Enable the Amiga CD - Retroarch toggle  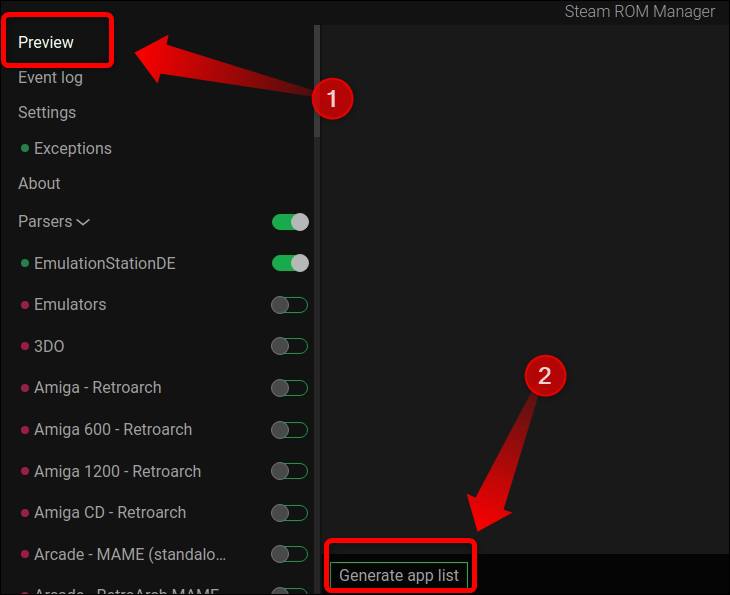290,513
